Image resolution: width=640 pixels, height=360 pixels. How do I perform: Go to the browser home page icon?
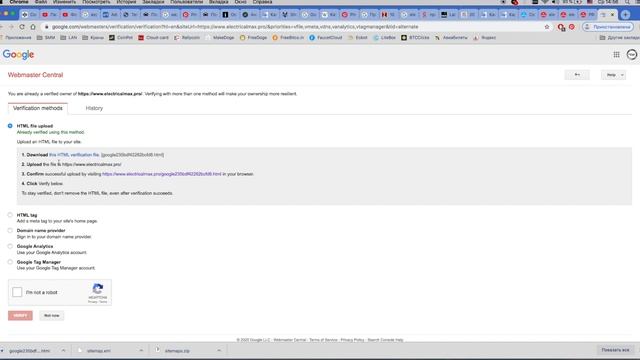point(33,27)
